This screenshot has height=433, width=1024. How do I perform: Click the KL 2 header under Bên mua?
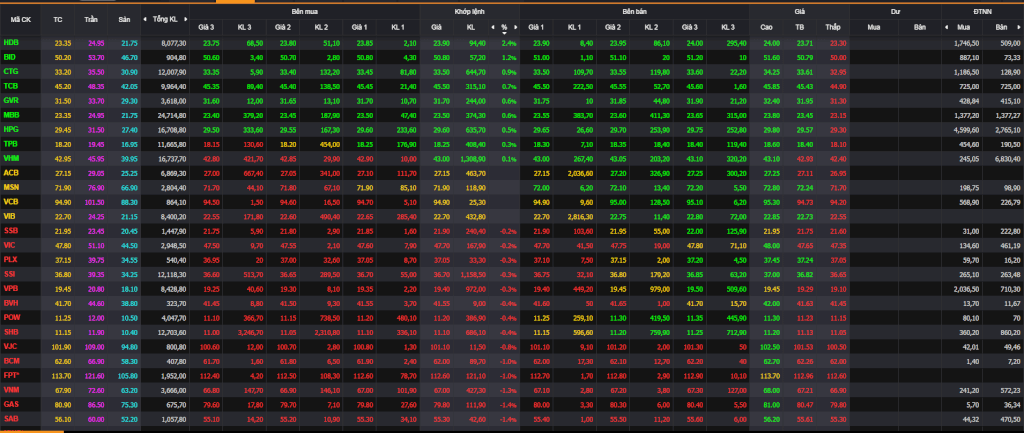(x=321, y=27)
